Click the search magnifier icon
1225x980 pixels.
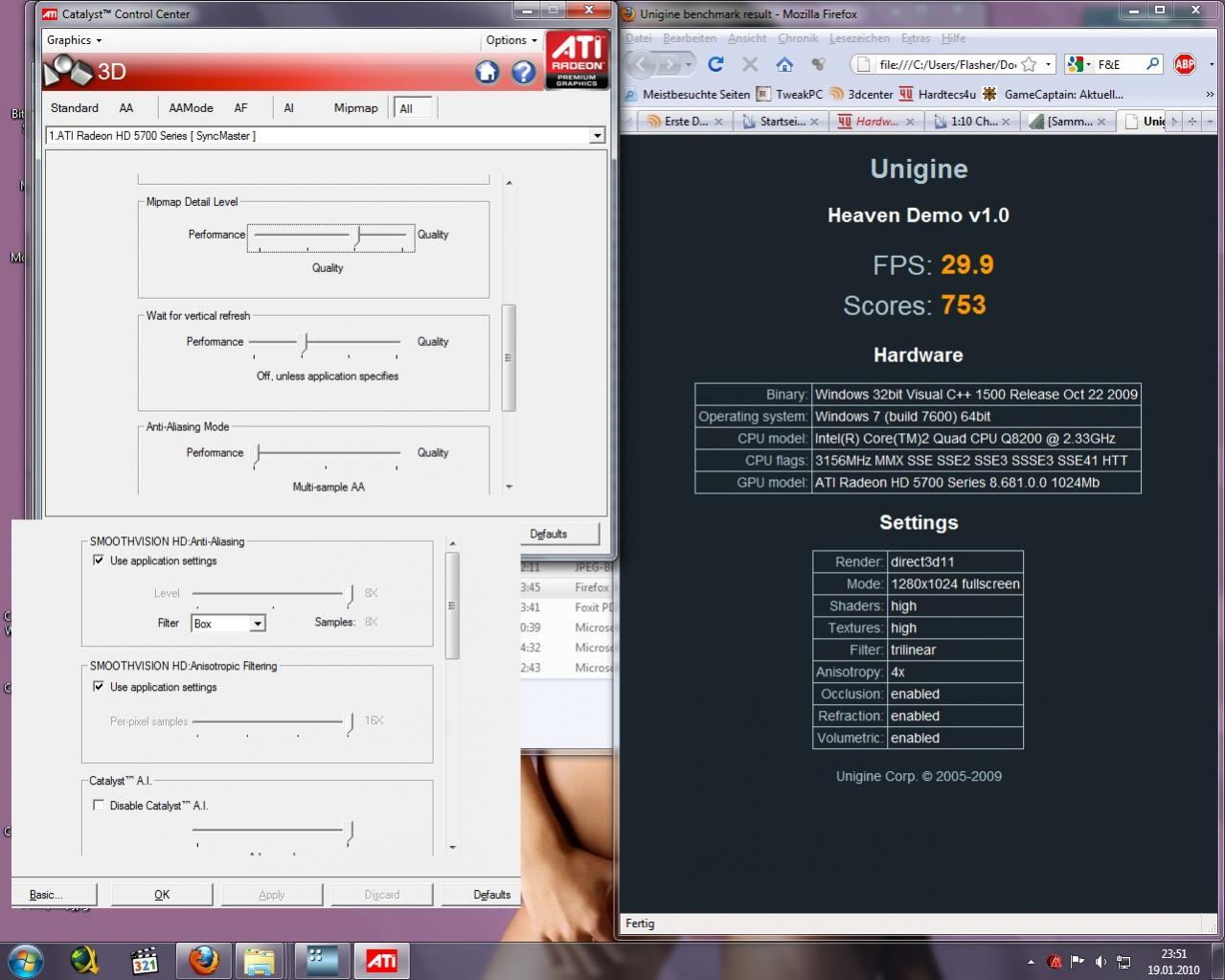(x=1152, y=64)
